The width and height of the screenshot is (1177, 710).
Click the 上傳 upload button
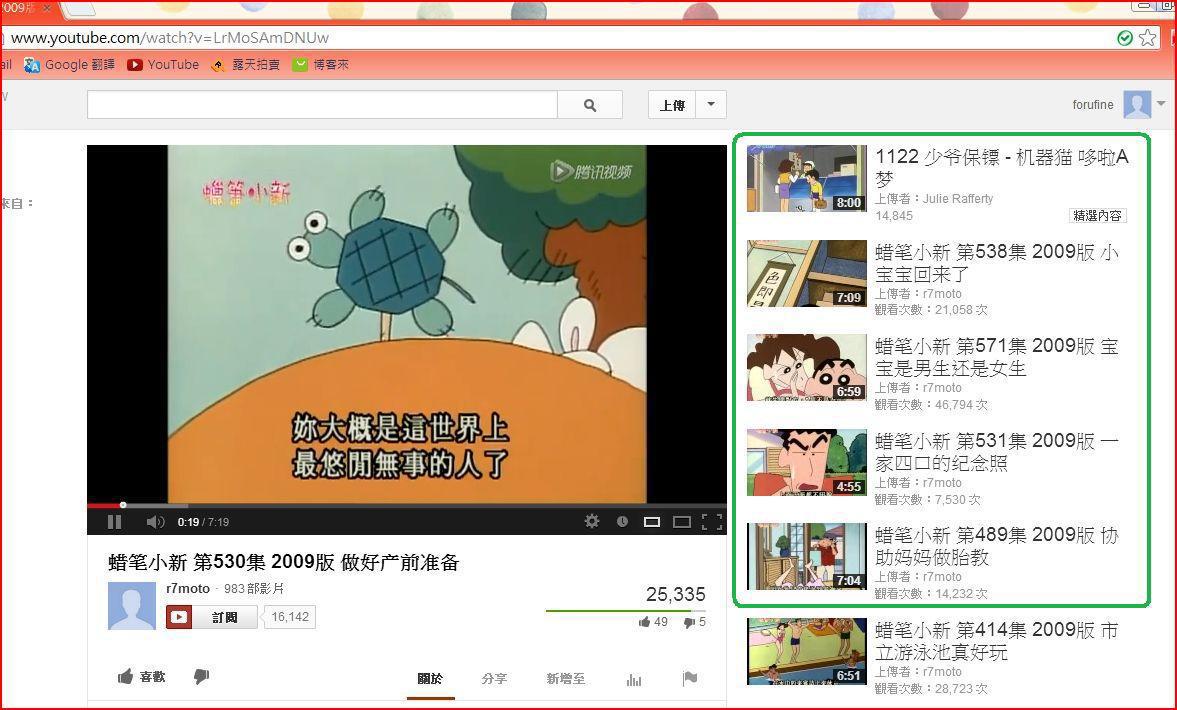tap(672, 105)
